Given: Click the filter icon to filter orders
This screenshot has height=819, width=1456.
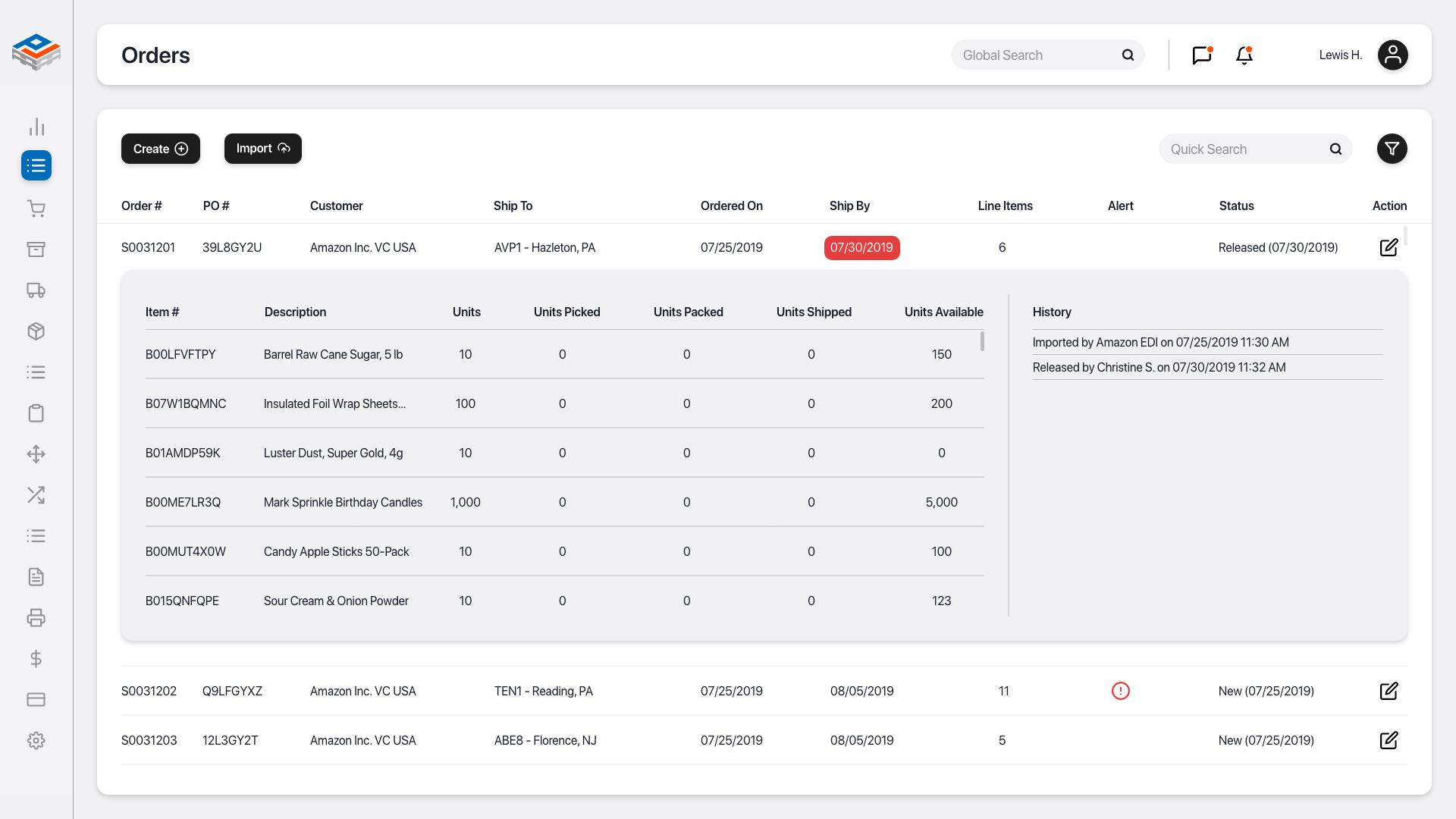Looking at the screenshot, I should coord(1391,149).
